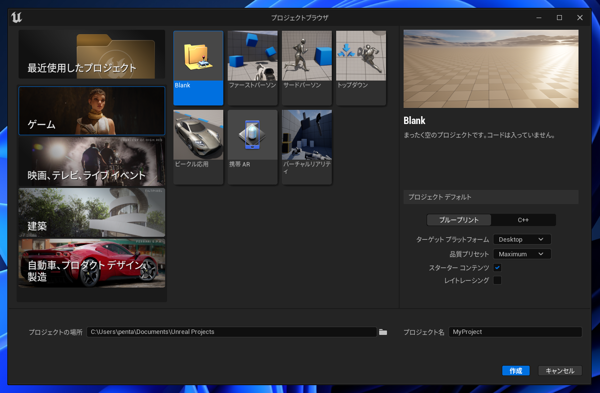This screenshot has height=393, width=600.
Task: Open 最近使用したプロジェクト category
Action: [x=92, y=55]
